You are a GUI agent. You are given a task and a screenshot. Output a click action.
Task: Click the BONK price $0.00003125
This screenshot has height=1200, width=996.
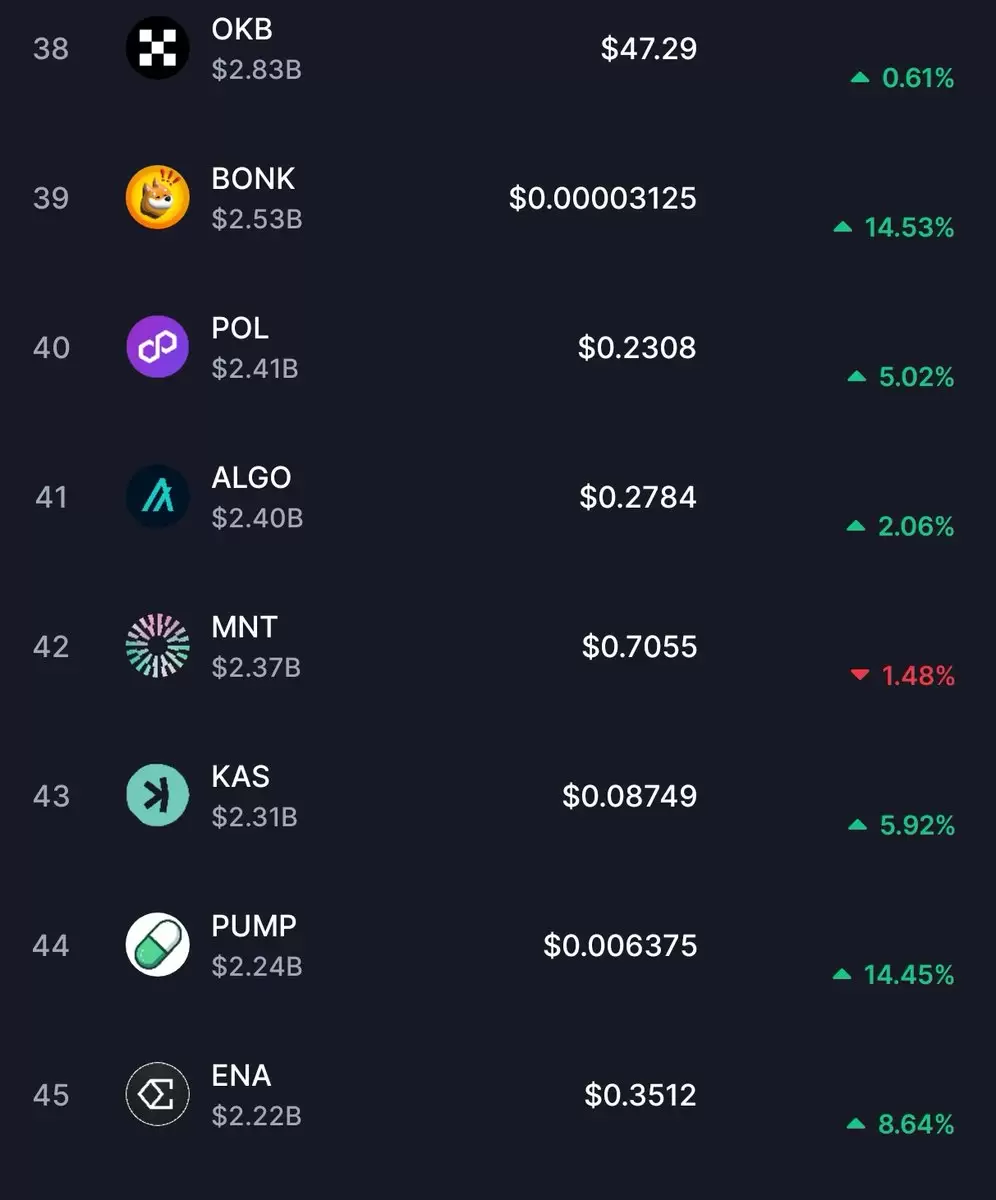603,198
